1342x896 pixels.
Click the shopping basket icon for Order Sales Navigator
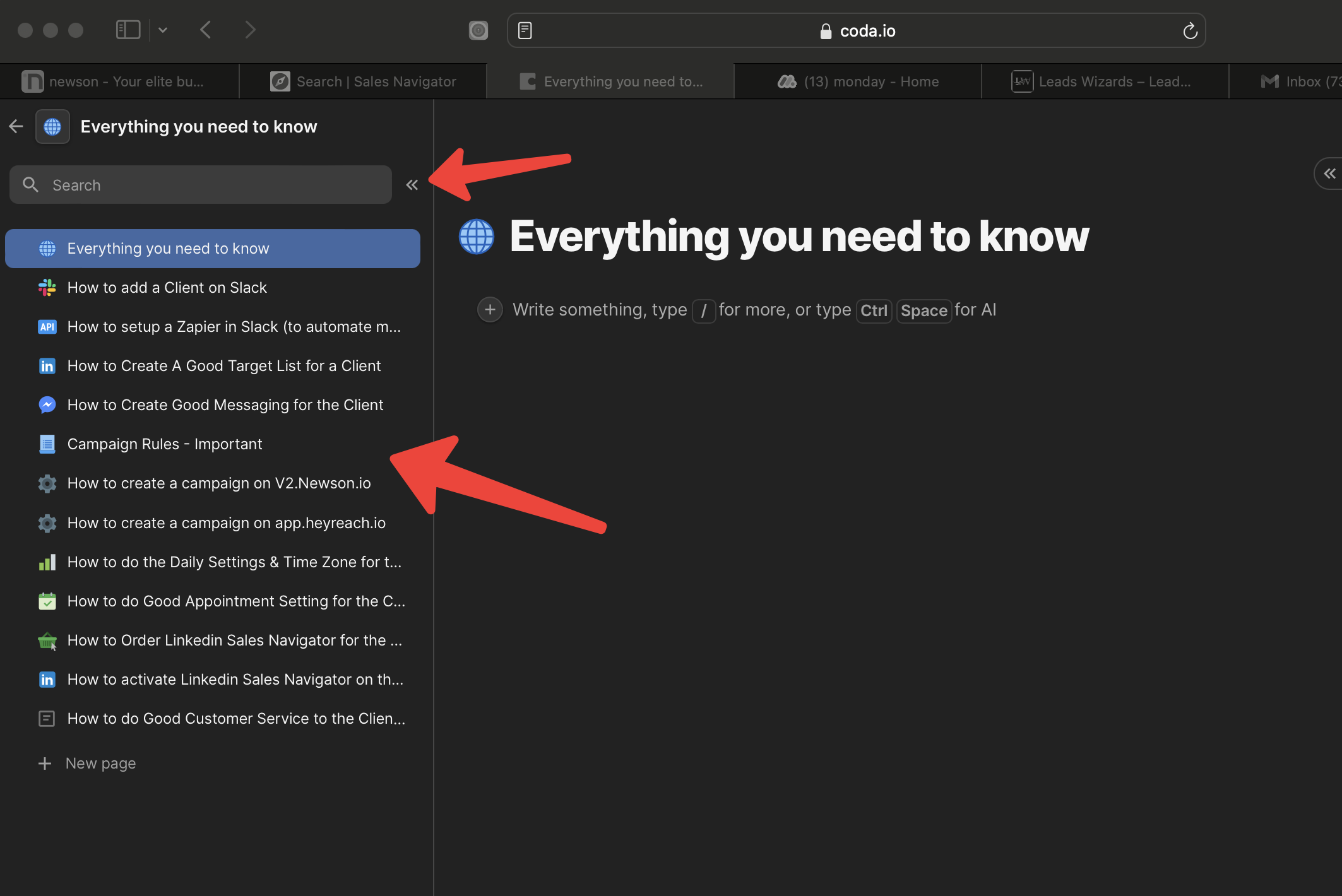[47, 641]
